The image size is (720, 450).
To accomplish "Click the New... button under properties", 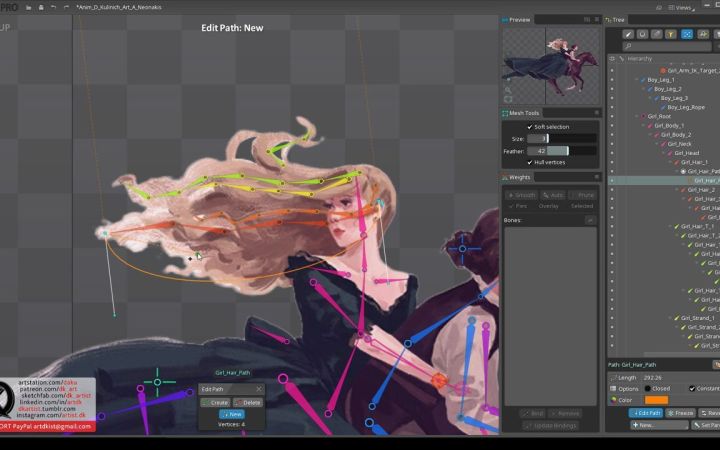I will coord(659,425).
